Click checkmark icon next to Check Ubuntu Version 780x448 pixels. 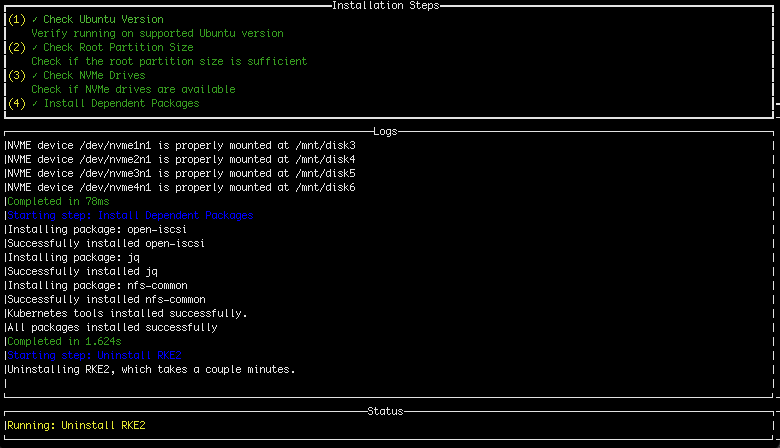35,19
